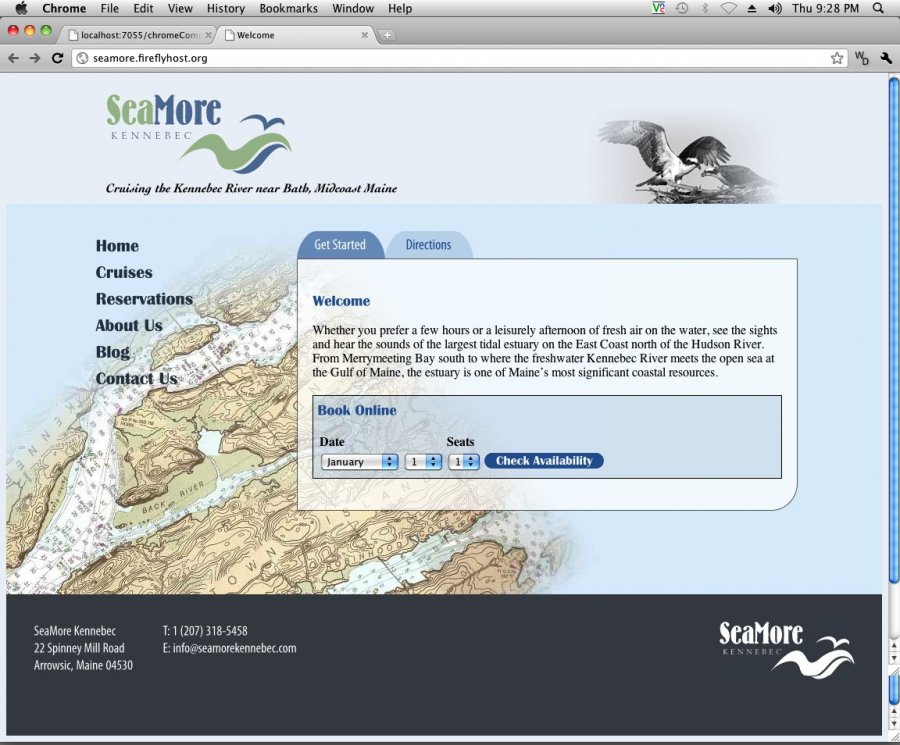Open the Apple menu

[x=21, y=8]
